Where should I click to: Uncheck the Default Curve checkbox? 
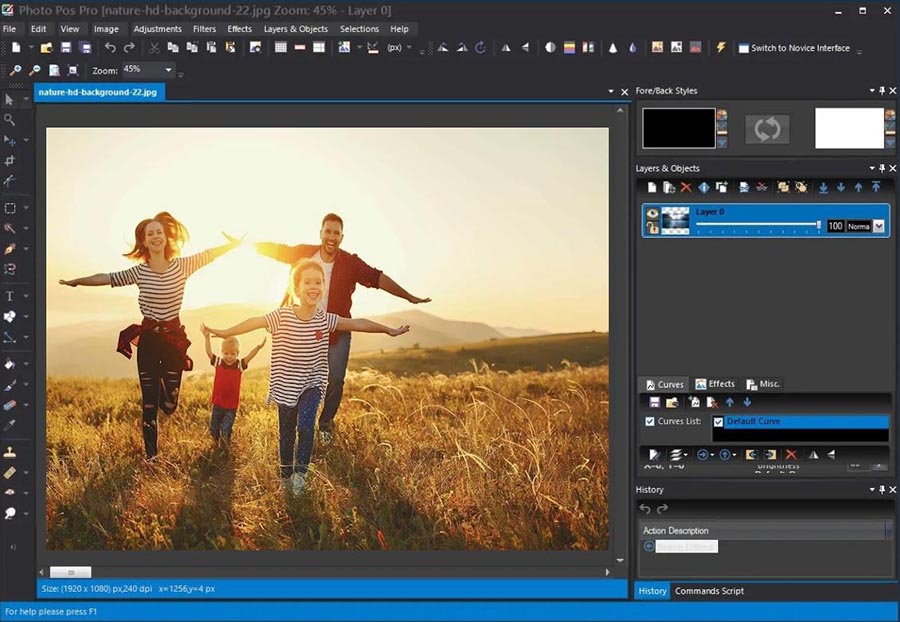718,422
